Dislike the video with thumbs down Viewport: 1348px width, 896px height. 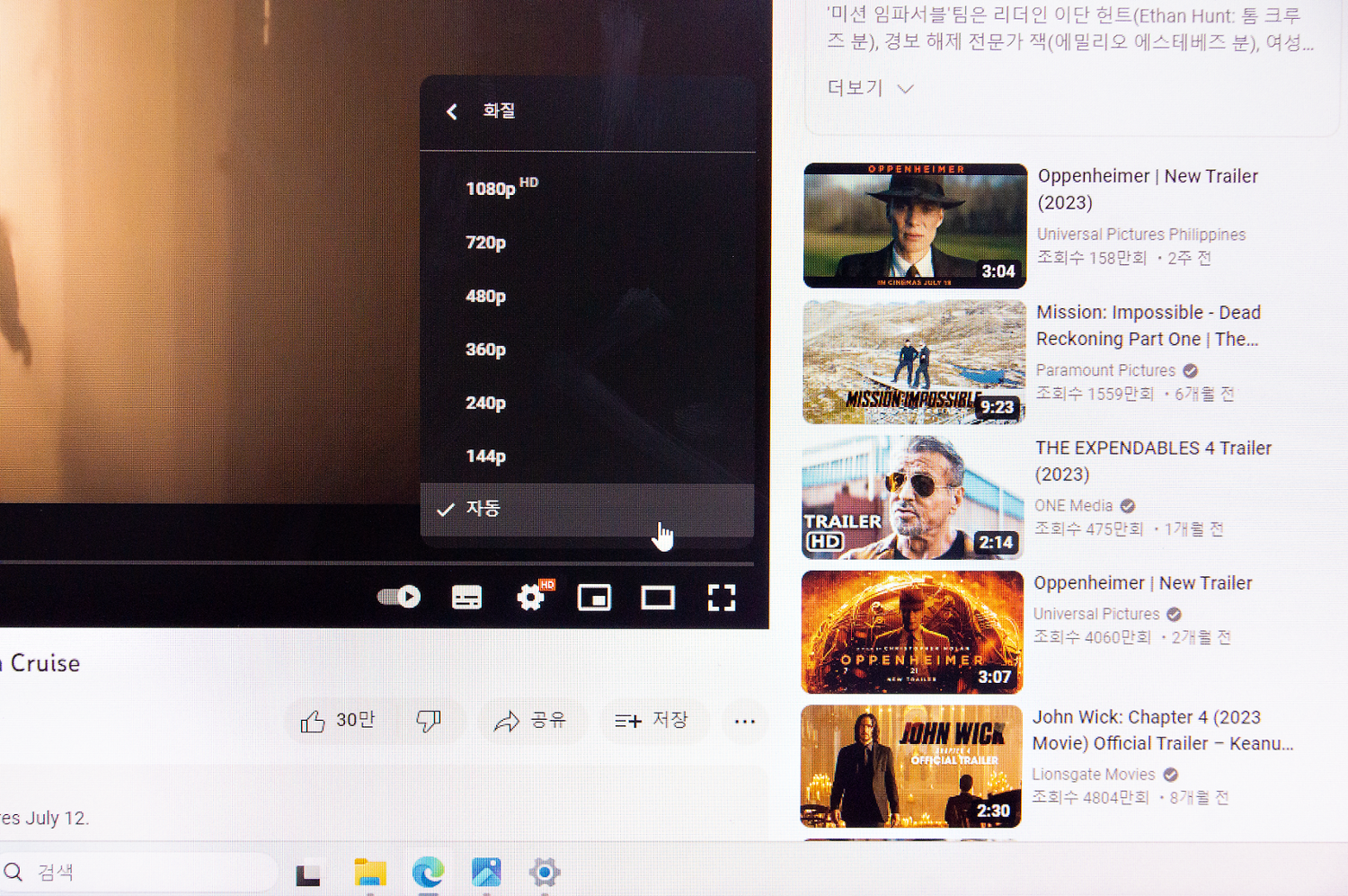coord(429,721)
